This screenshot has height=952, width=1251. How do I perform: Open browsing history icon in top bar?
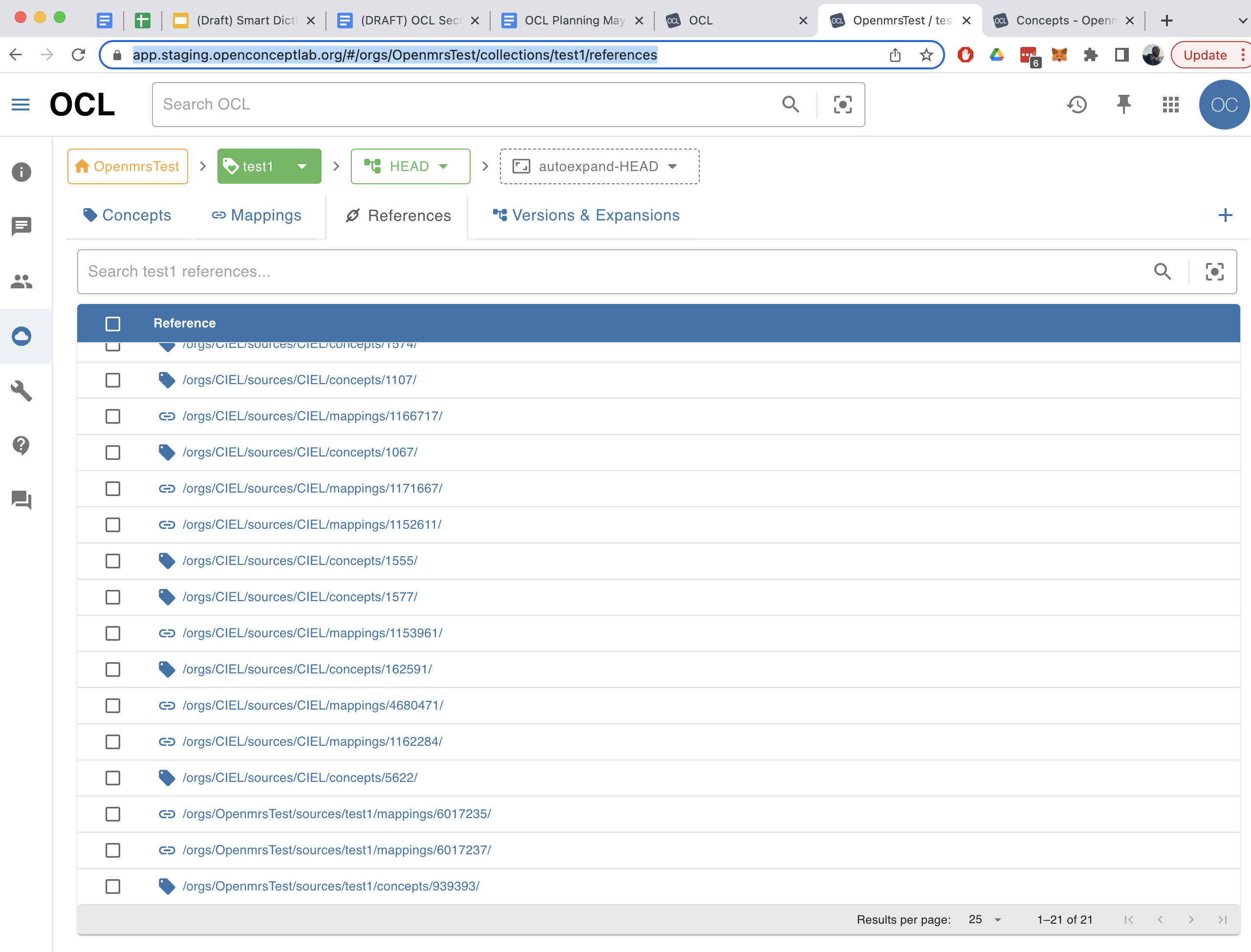tap(1077, 104)
